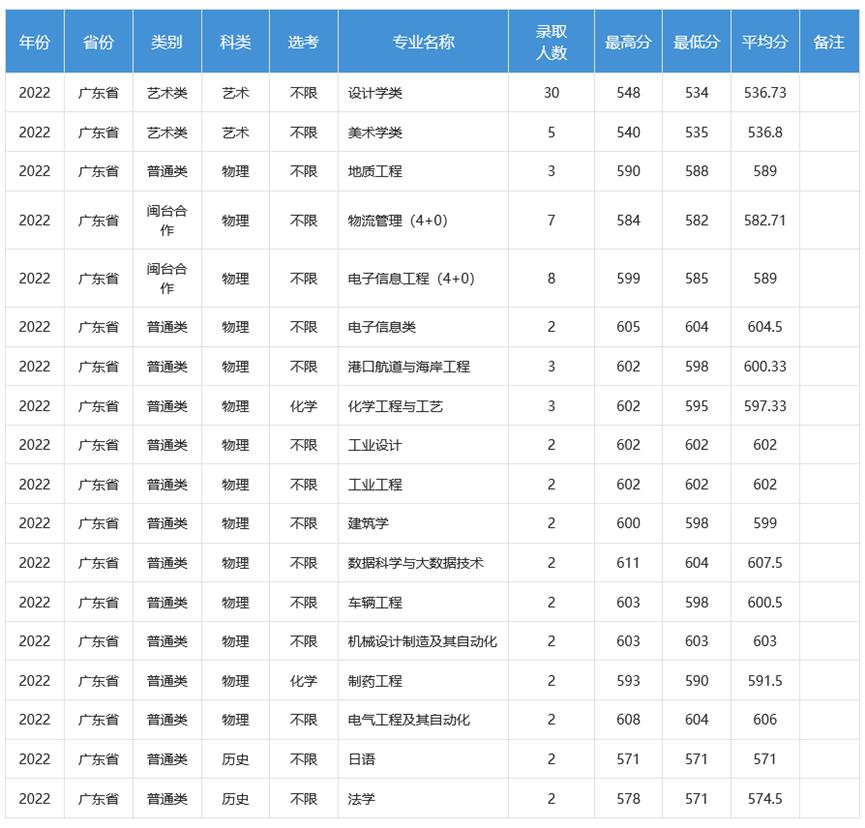The image size is (865, 828).
Task: Select the 科类 column header
Action: (236, 43)
